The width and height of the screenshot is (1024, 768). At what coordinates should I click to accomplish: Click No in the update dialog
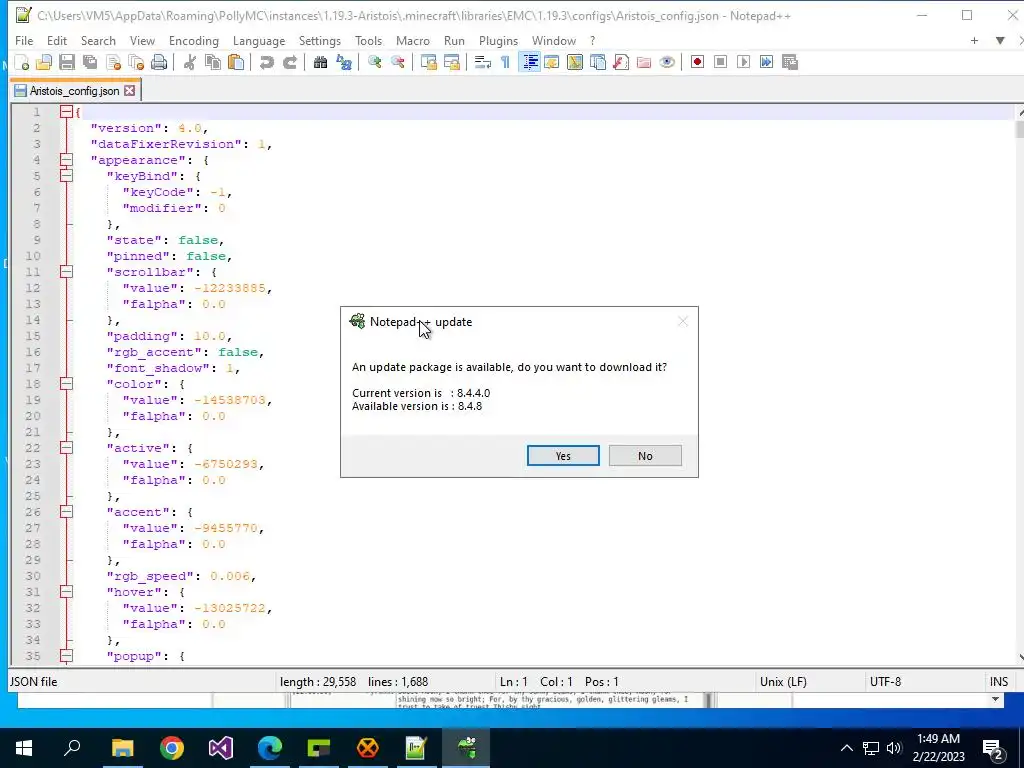click(645, 456)
